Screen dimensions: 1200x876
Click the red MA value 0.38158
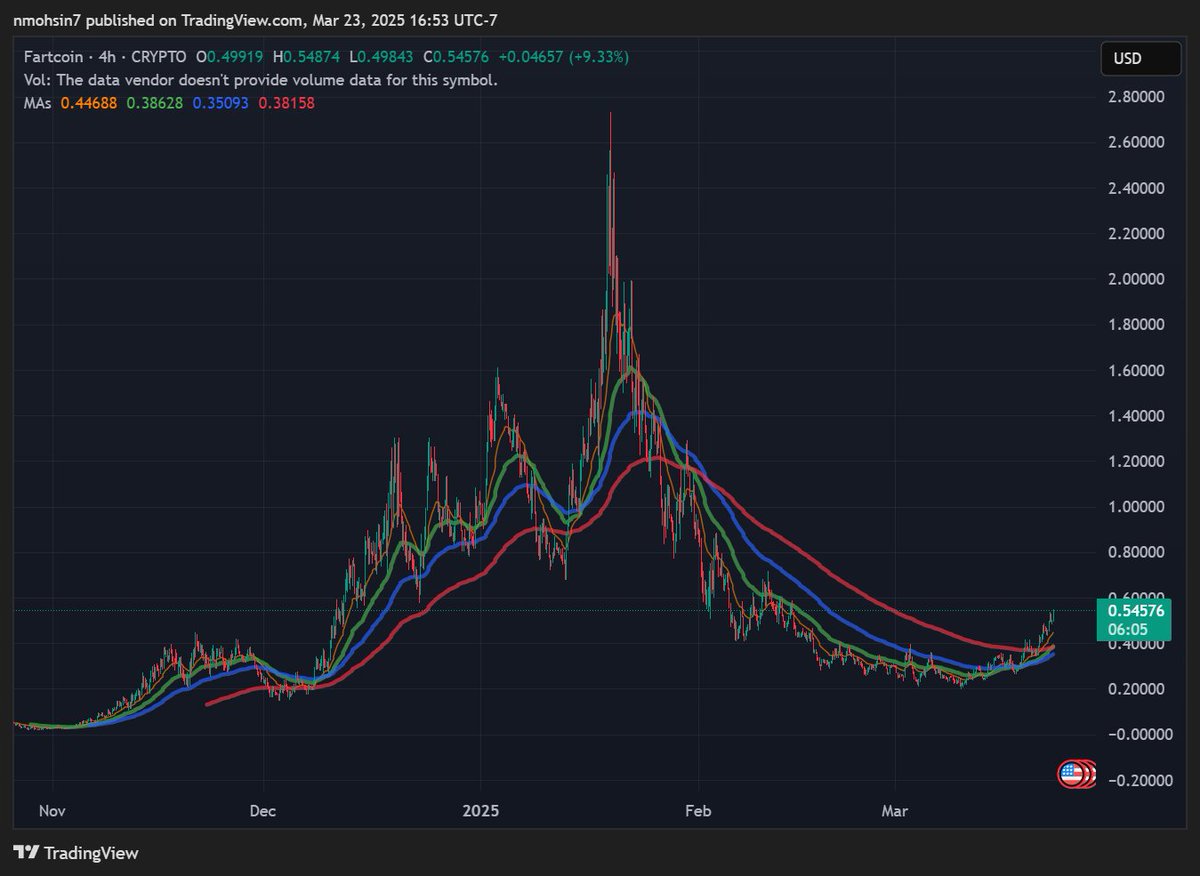click(287, 102)
